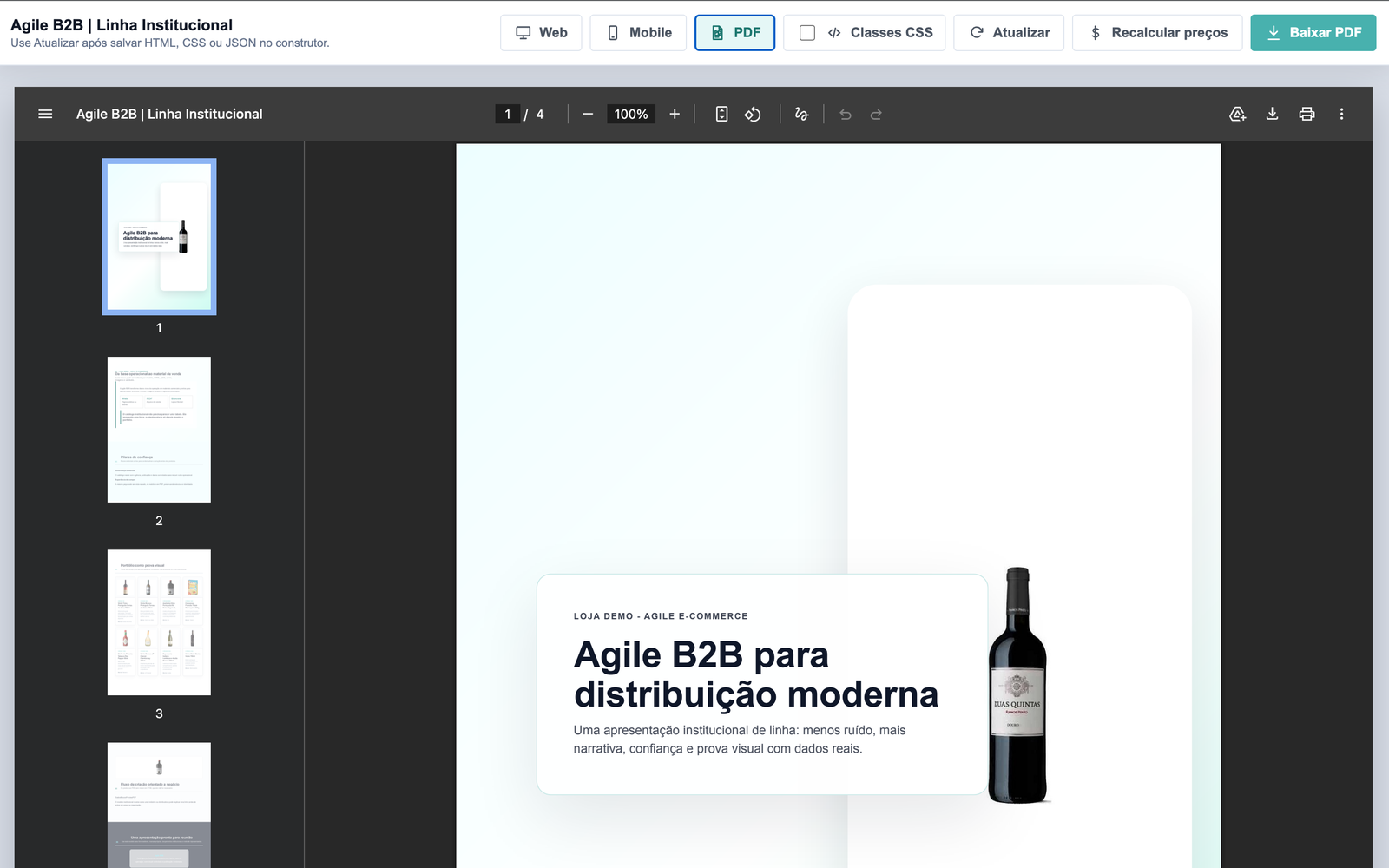The width and height of the screenshot is (1389, 868).
Task: Click the Atualizar button
Action: (x=1009, y=33)
